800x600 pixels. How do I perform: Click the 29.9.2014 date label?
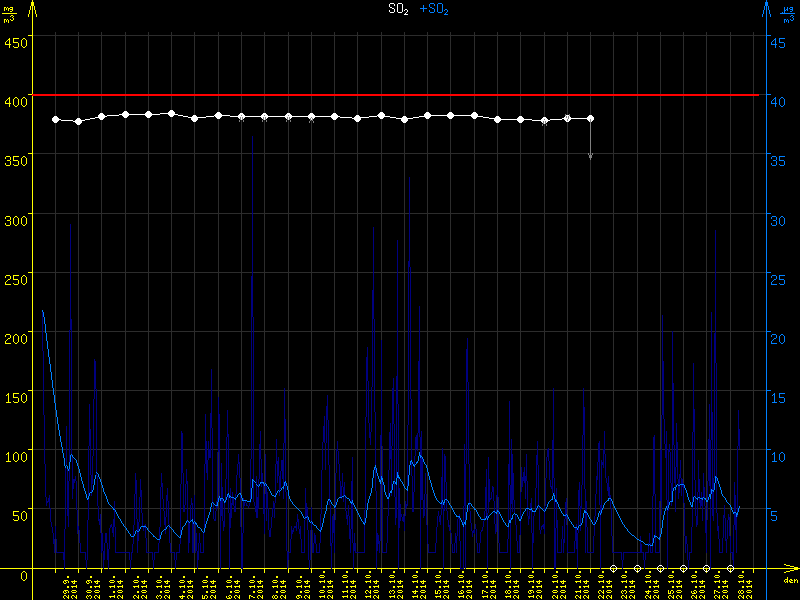click(x=70, y=585)
